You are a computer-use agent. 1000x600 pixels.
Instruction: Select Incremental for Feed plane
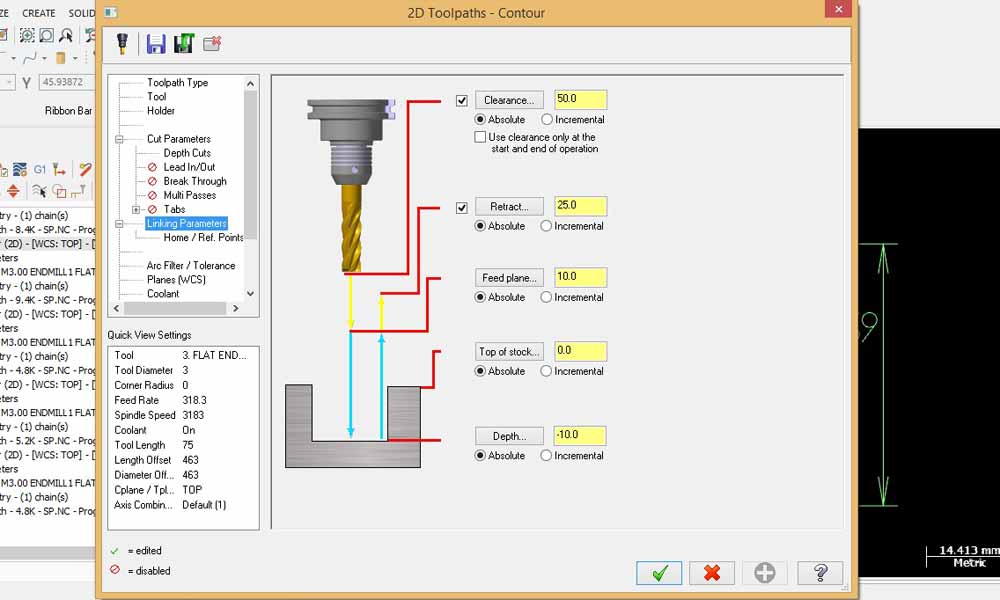click(546, 297)
